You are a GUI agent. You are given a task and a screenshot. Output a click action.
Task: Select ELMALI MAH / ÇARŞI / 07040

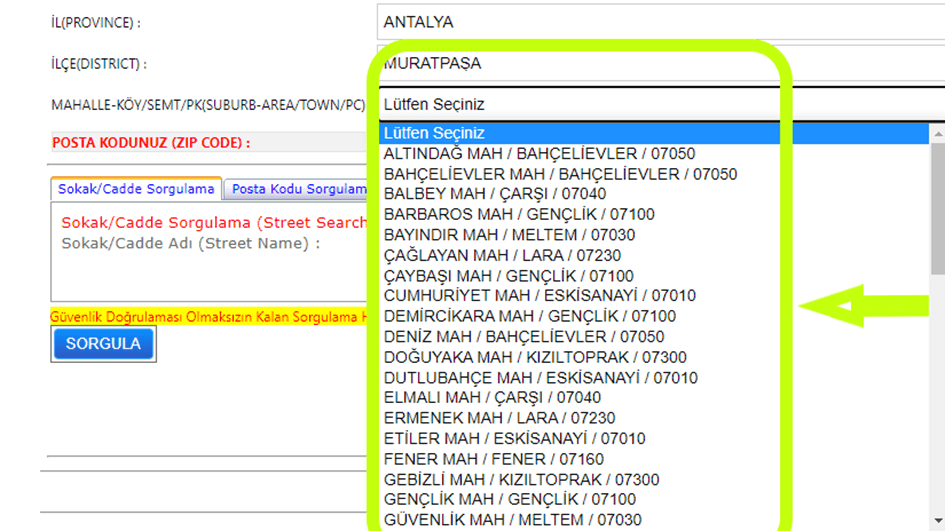click(x=492, y=398)
